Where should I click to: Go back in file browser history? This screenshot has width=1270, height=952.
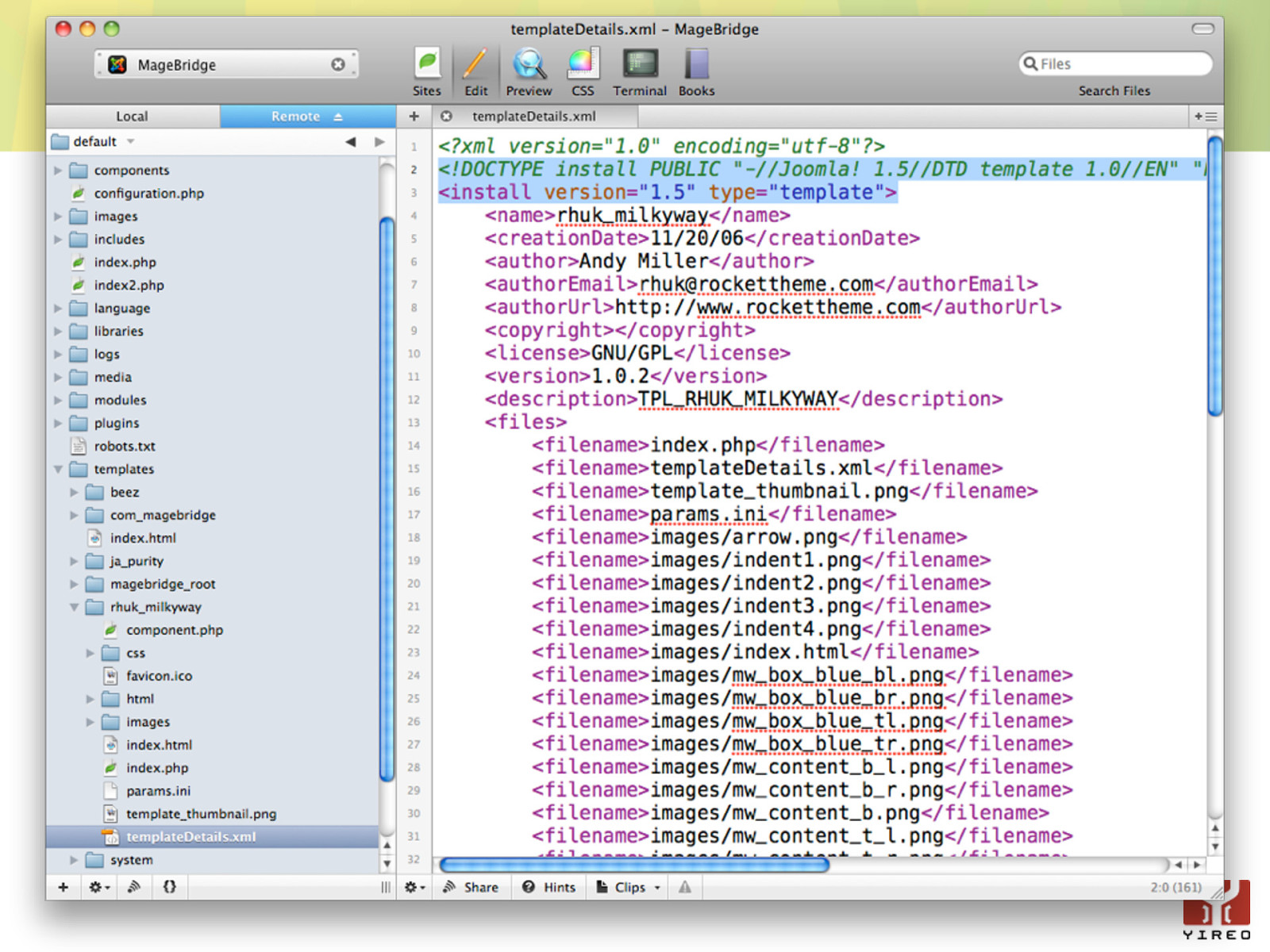tap(350, 141)
